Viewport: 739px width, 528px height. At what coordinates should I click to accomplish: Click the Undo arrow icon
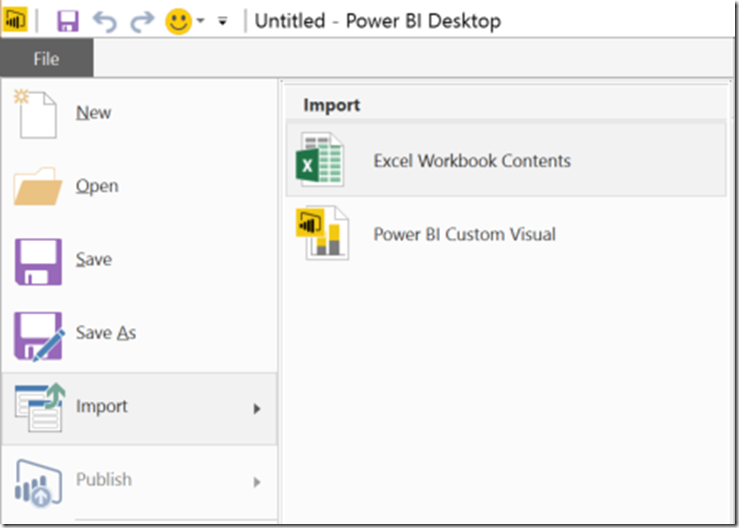[105, 21]
